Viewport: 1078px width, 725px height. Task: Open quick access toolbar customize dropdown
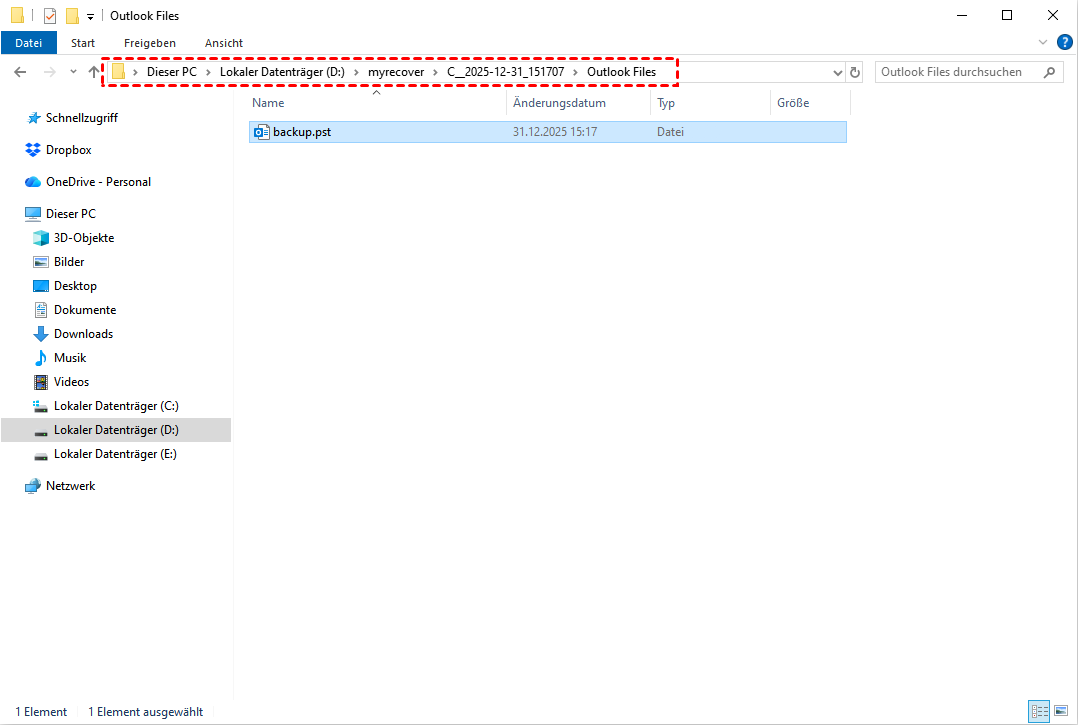click(x=90, y=17)
